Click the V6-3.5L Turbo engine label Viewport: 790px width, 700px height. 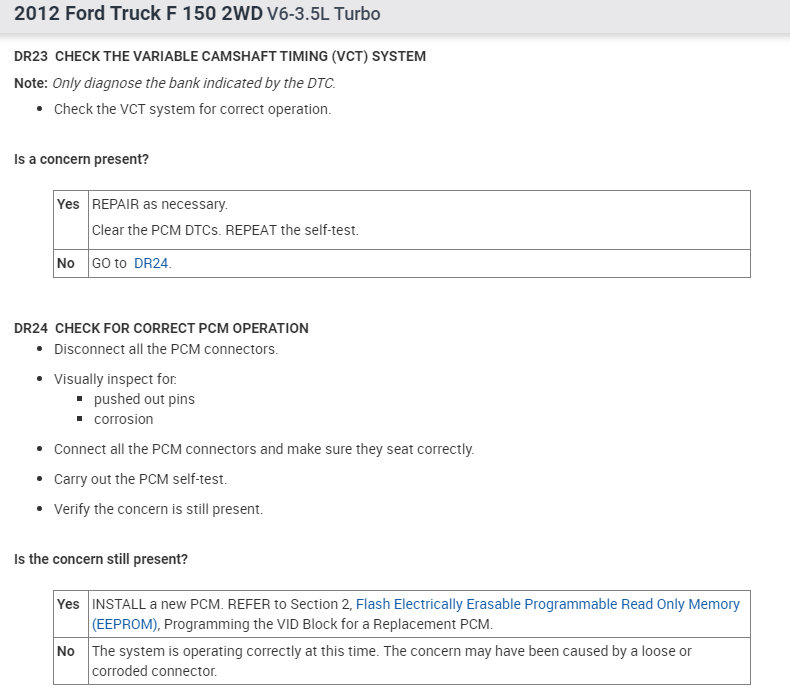point(323,16)
